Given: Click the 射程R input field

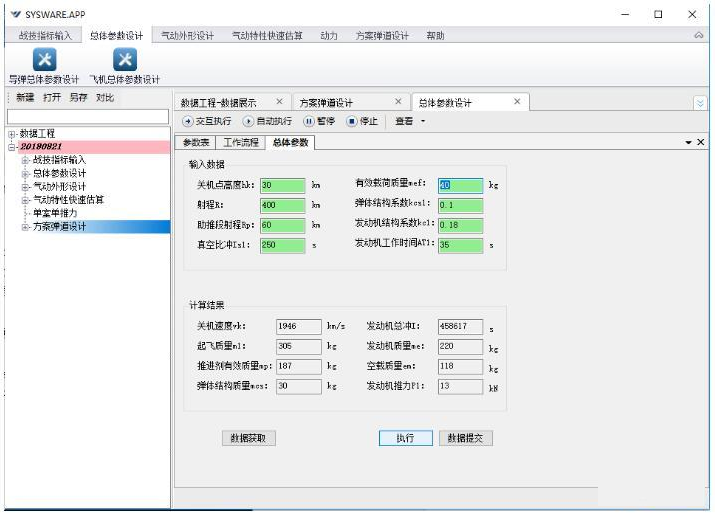Looking at the screenshot, I should [283, 205].
